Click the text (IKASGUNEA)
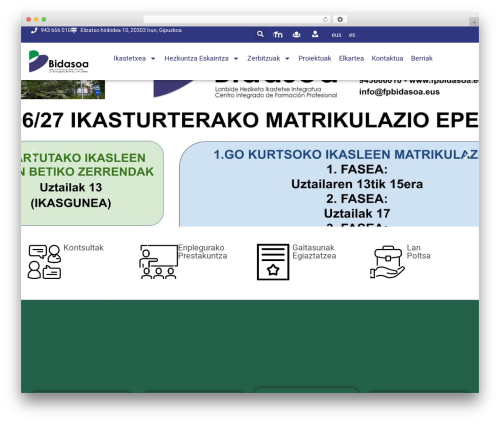The image size is (500, 423). click(x=71, y=203)
